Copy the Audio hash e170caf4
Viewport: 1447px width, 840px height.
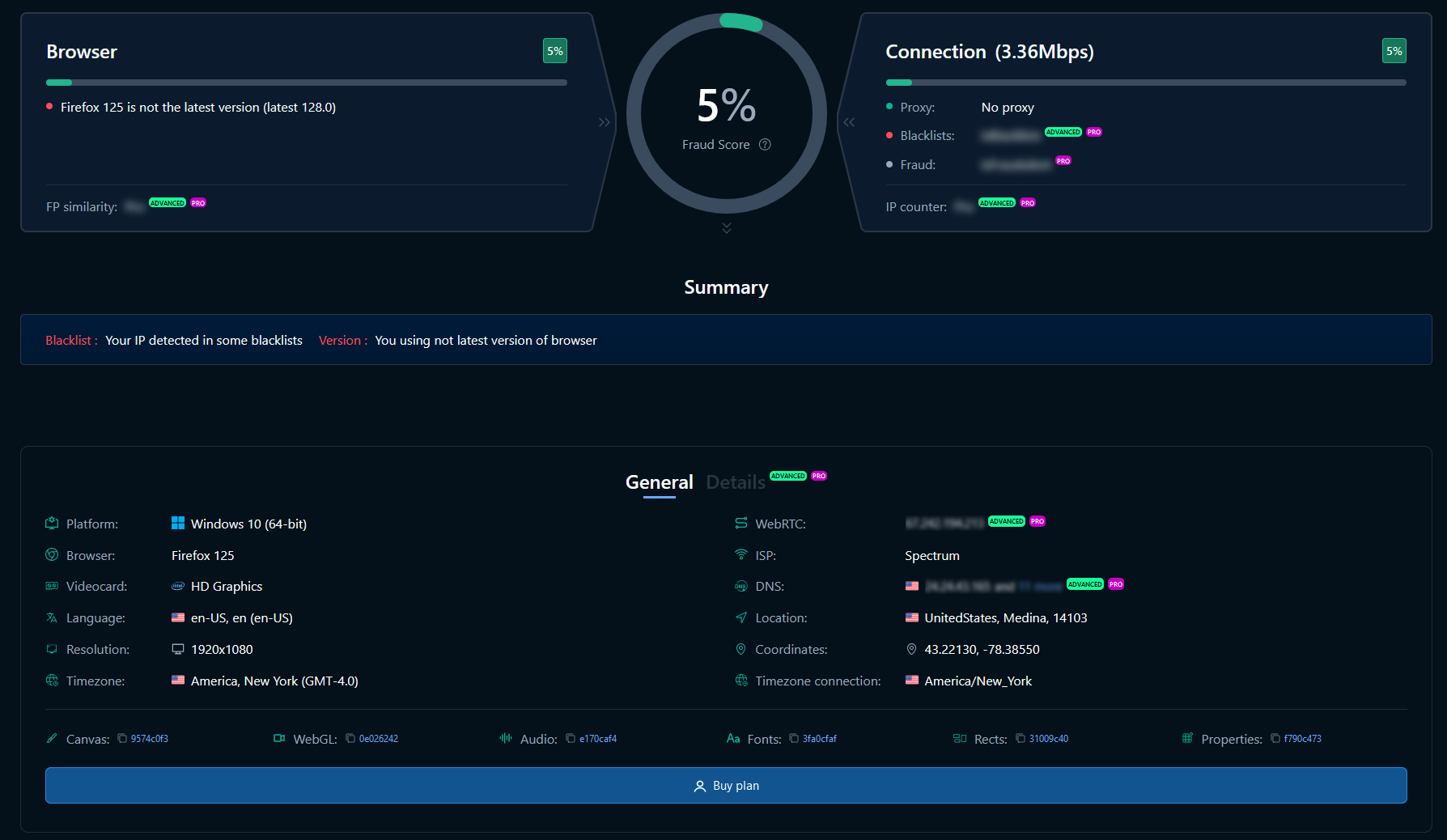tap(571, 738)
